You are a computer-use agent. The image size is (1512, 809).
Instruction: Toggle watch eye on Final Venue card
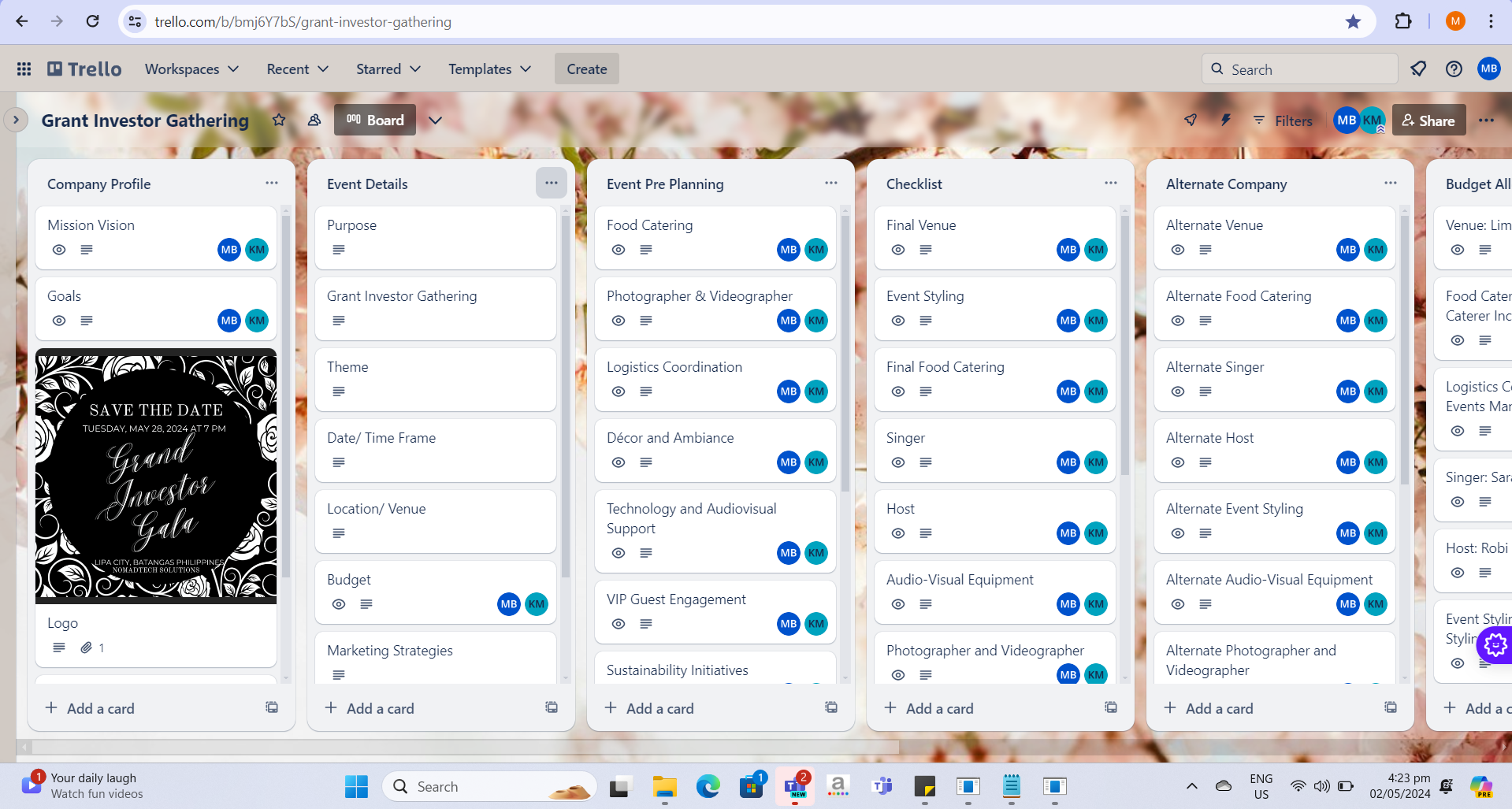coord(898,250)
